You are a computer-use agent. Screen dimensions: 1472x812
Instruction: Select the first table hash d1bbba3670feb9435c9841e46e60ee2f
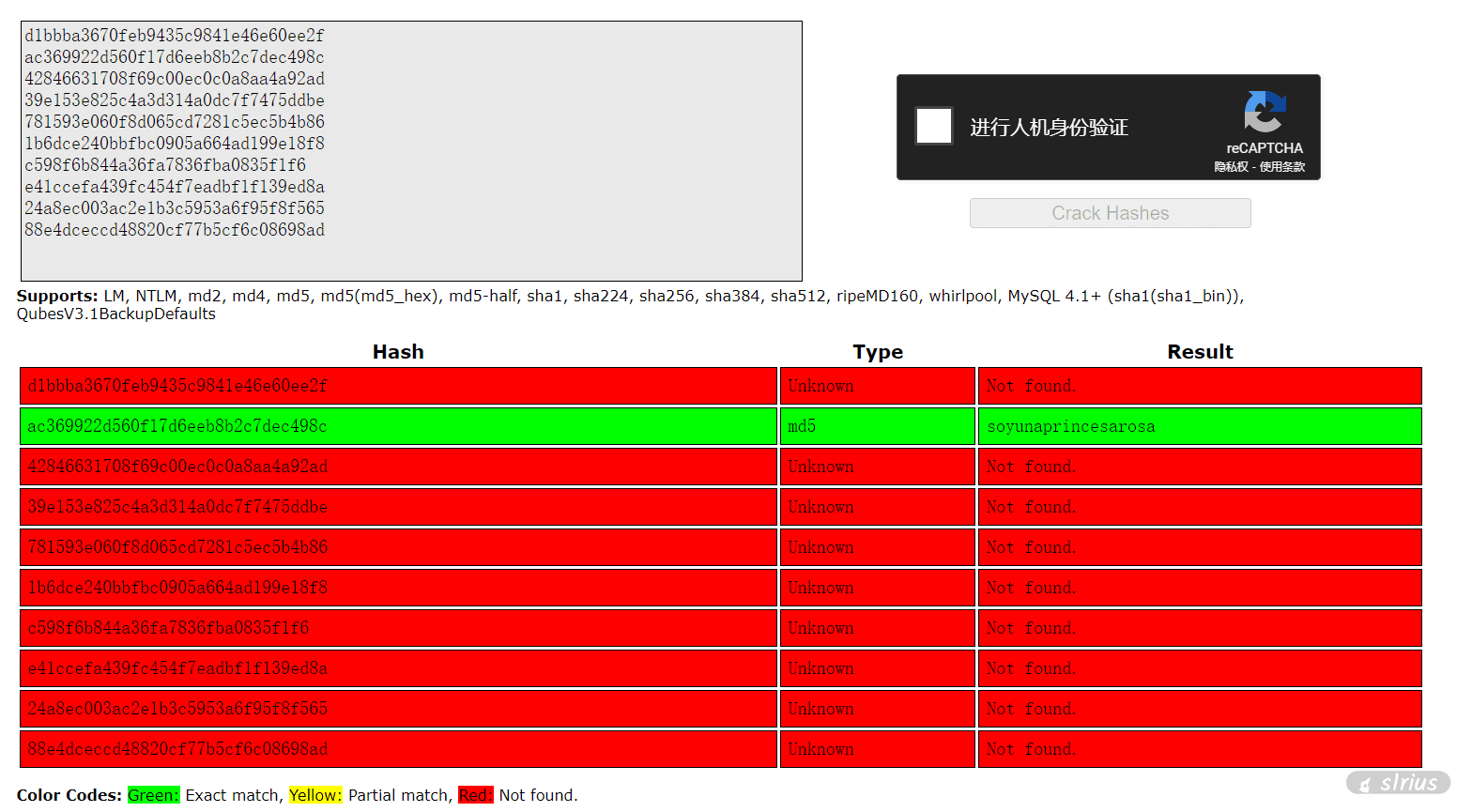pos(177,386)
